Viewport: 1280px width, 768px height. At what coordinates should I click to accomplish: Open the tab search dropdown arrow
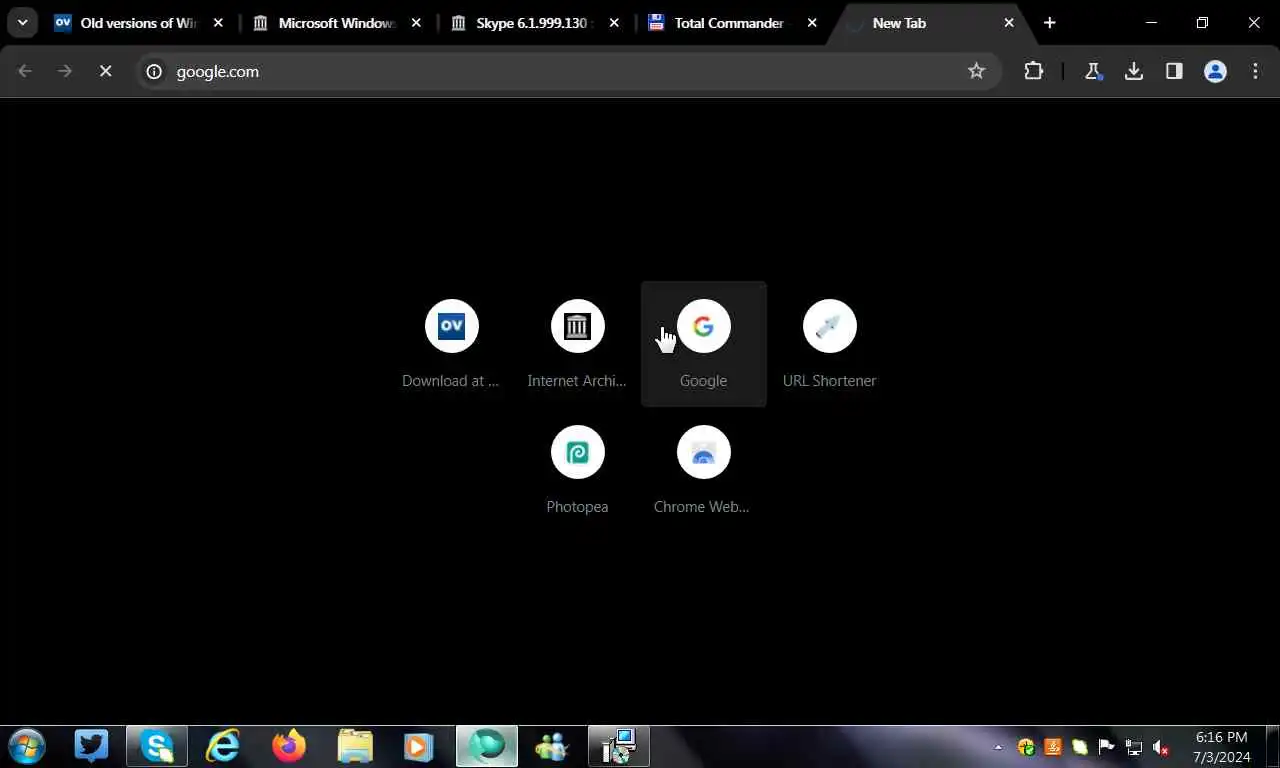click(22, 23)
